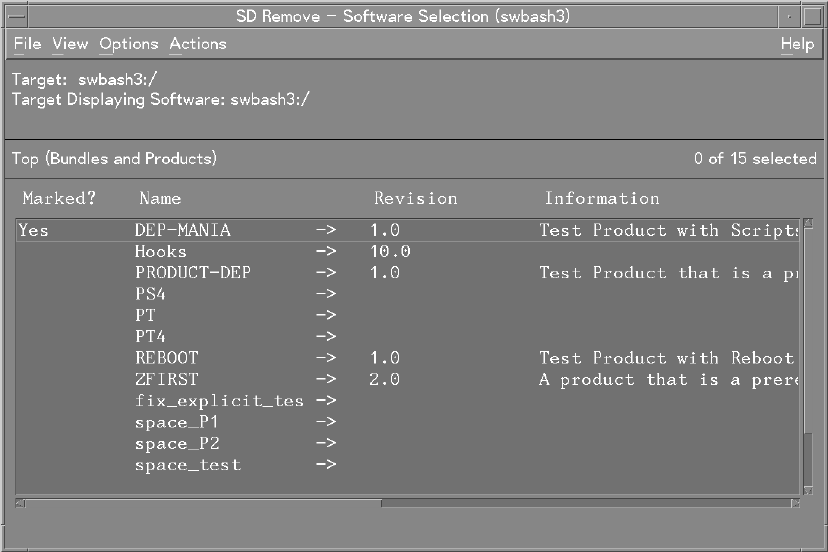Click the vertical scrollbar down arrow
The image size is (828, 552).
(809, 488)
